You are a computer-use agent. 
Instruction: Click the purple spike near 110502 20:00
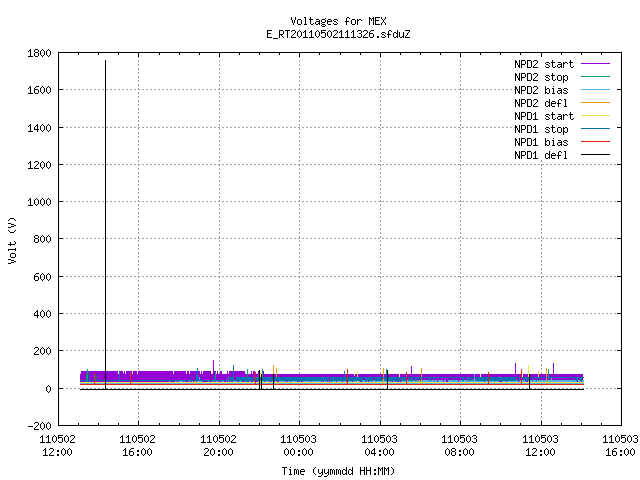213,365
